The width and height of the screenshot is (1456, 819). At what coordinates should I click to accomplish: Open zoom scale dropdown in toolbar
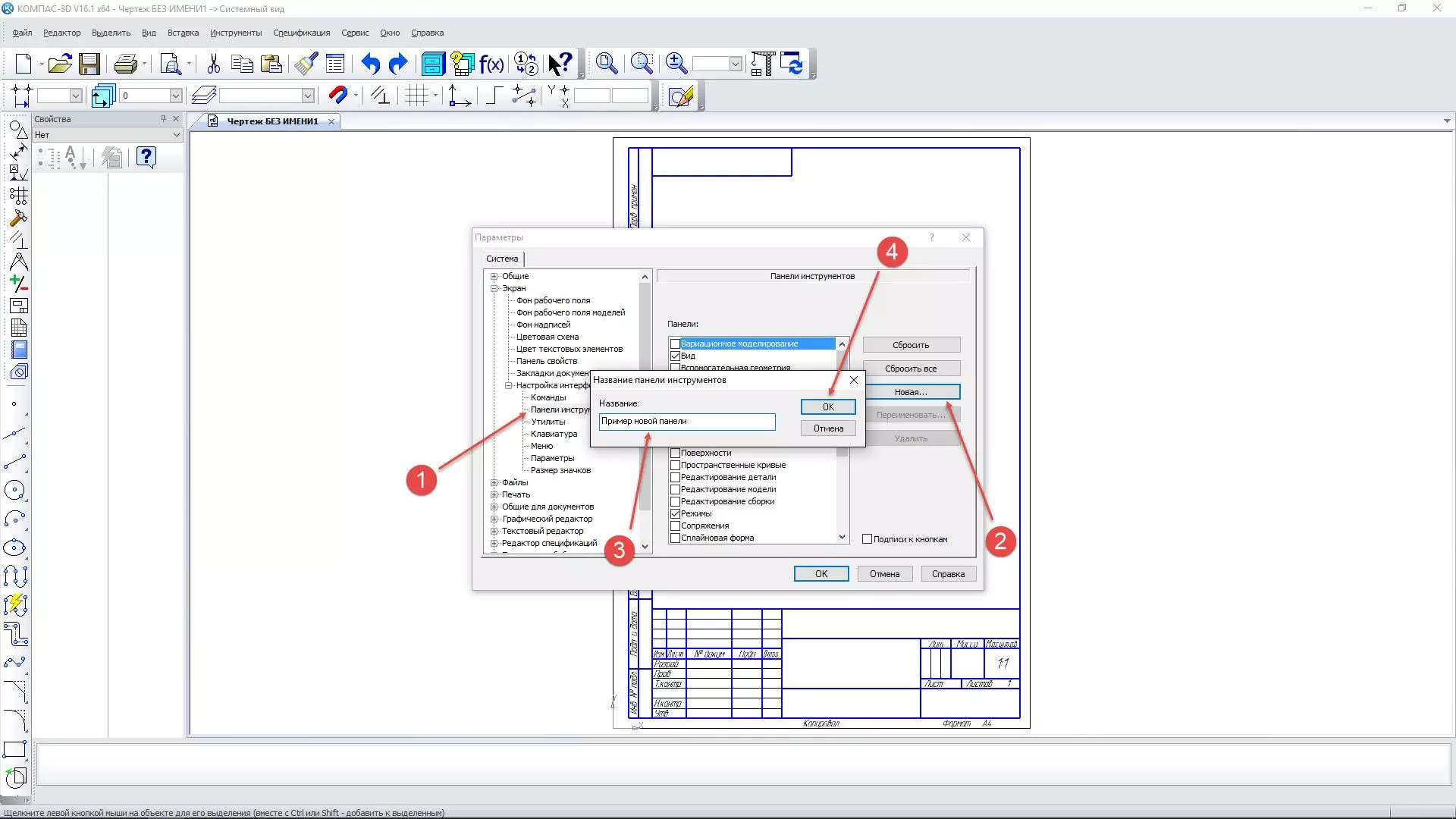click(x=735, y=64)
